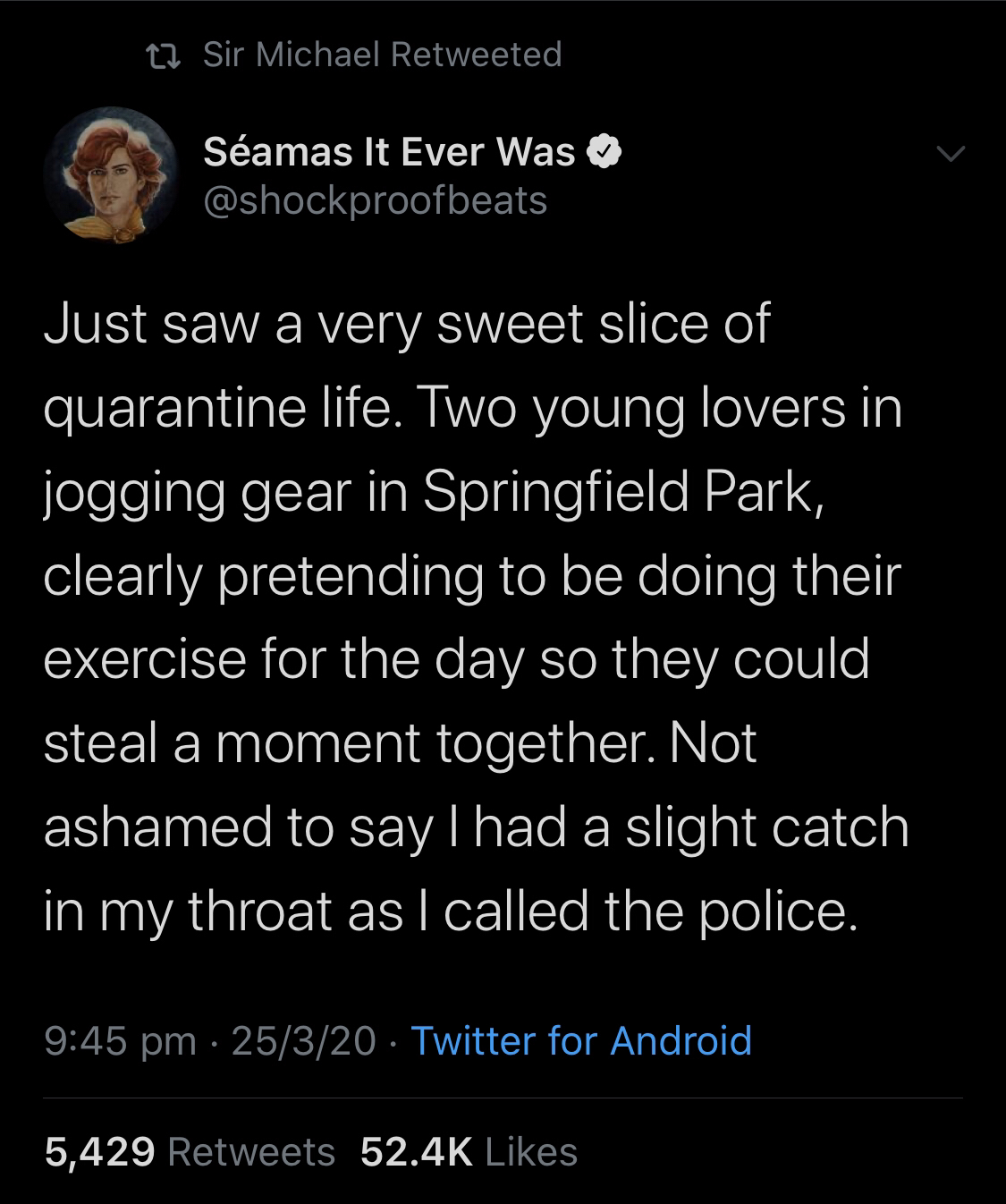Click the retweet arrows icon above the tweet

click(164, 56)
